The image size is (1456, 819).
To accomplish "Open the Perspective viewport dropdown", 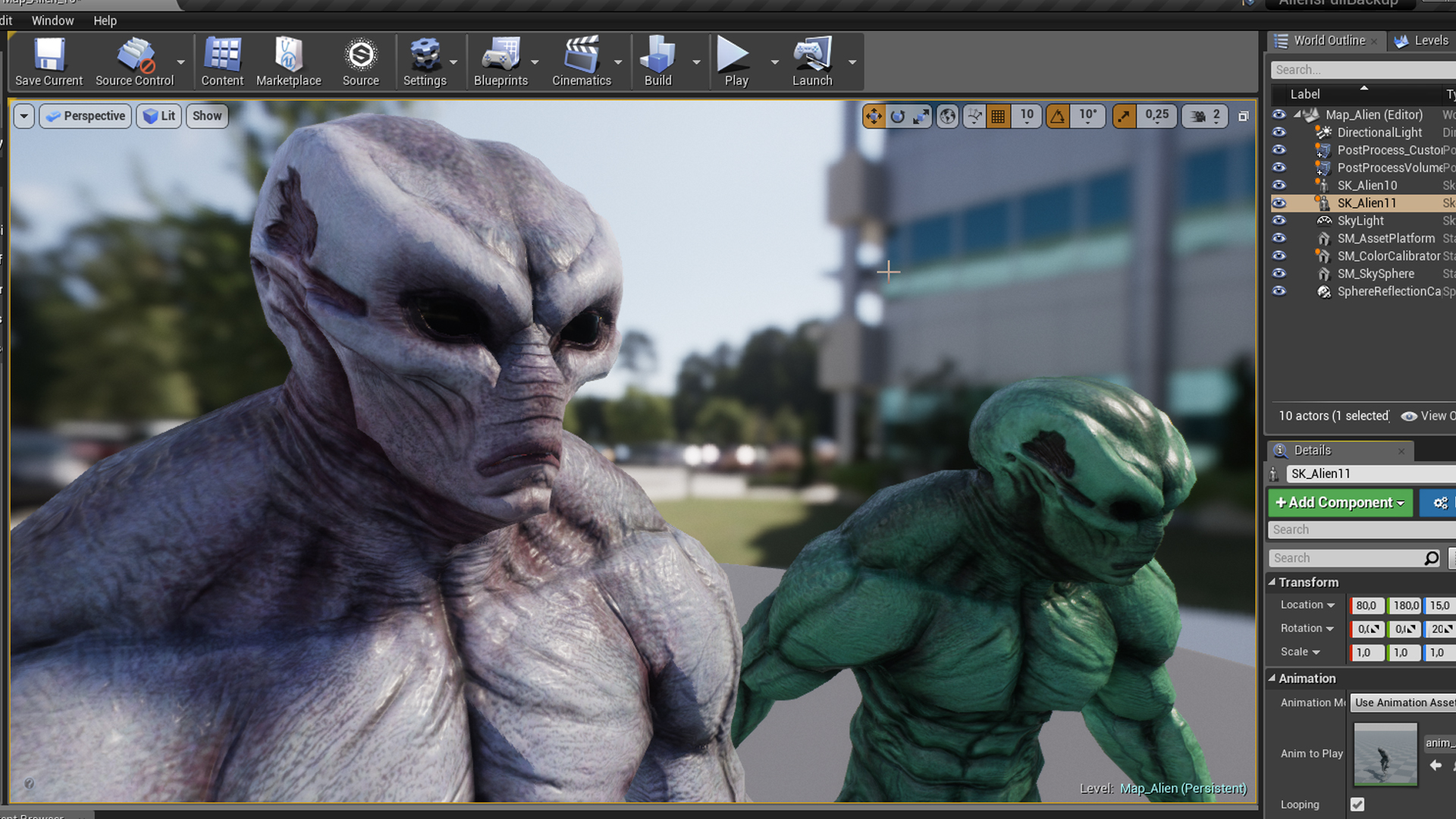I will click(85, 116).
